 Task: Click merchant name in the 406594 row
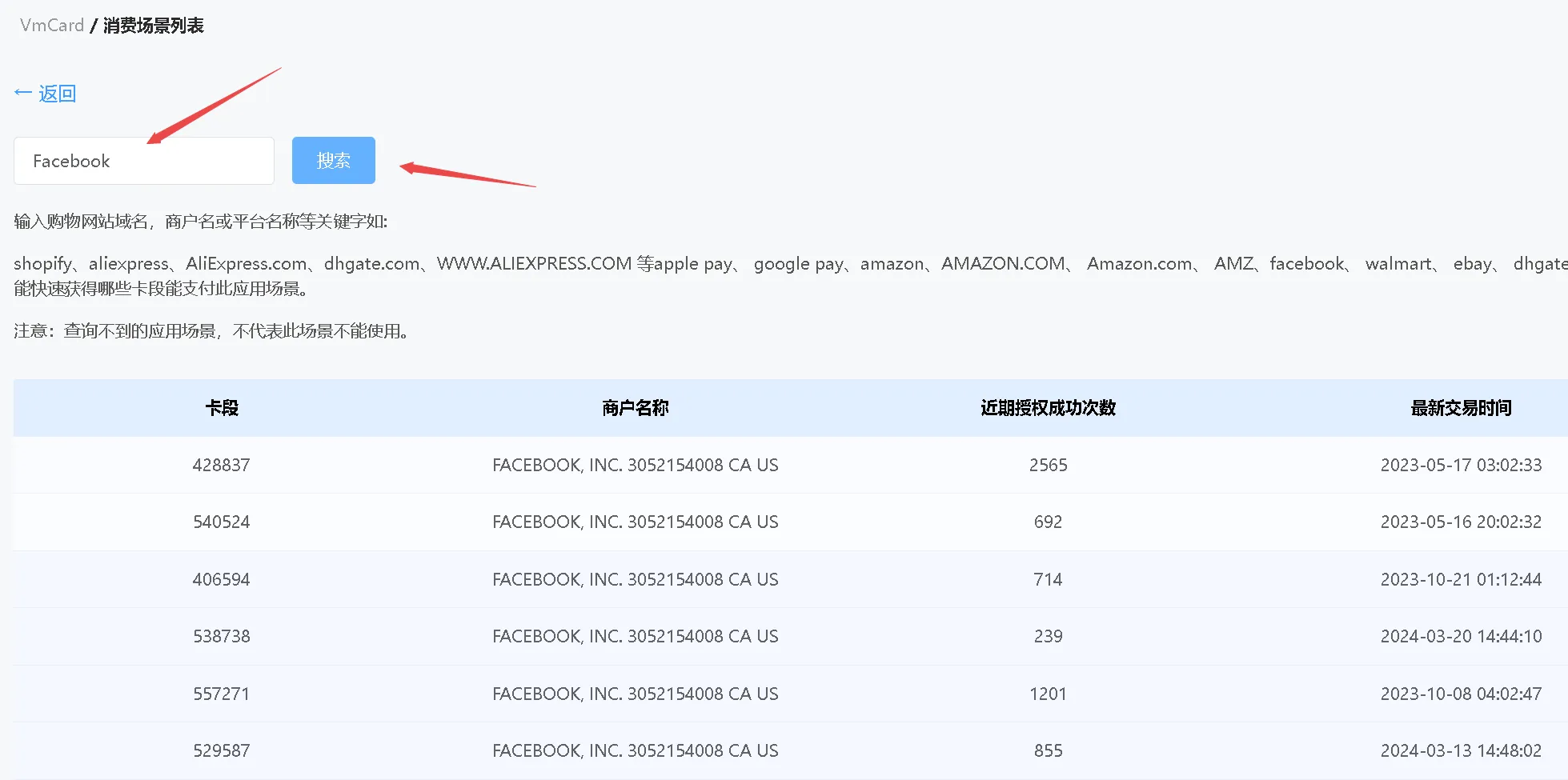pos(636,579)
